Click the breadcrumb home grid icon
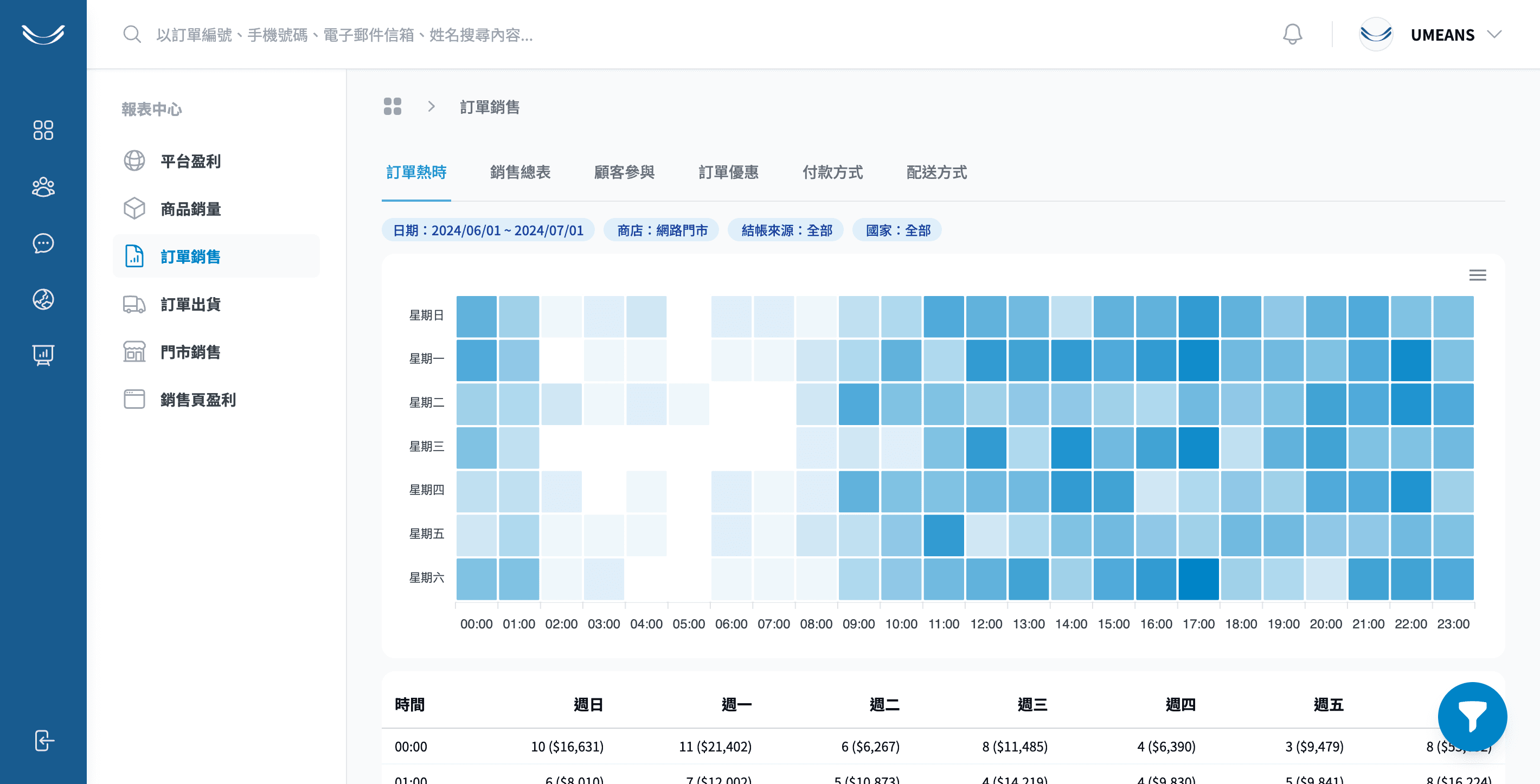 pos(392,106)
